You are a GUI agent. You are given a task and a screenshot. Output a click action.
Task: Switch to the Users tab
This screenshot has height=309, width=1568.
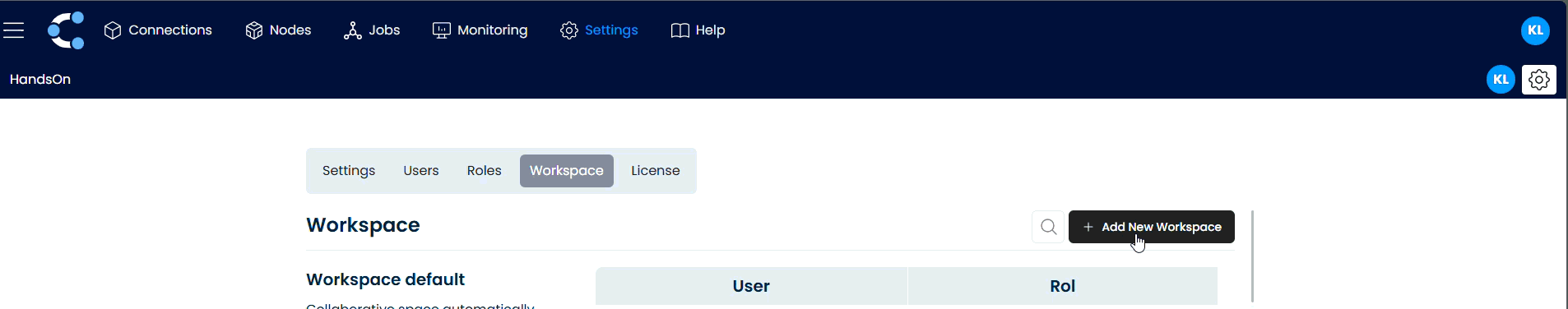tap(421, 171)
